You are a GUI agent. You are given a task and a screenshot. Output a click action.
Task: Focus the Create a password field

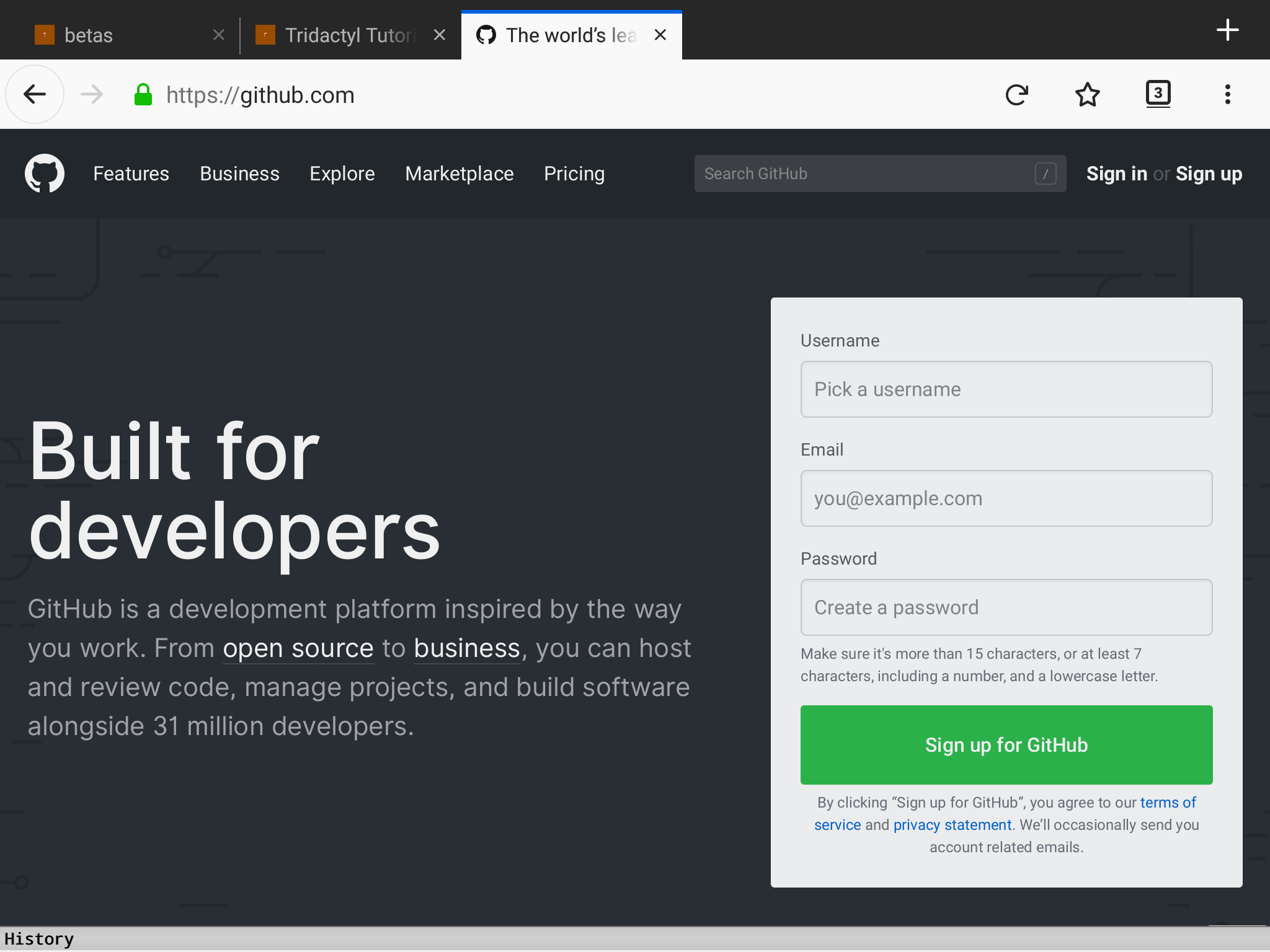click(1006, 607)
